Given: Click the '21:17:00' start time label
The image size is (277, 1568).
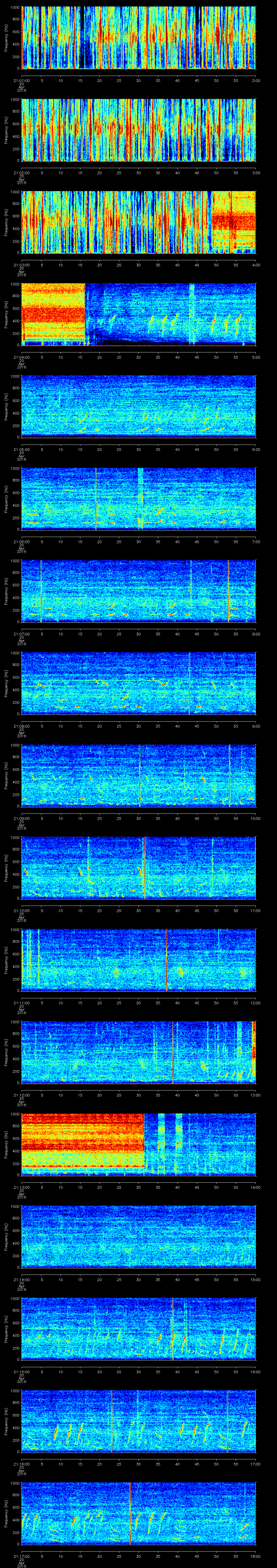Looking at the screenshot, I should [x=22, y=1556].
